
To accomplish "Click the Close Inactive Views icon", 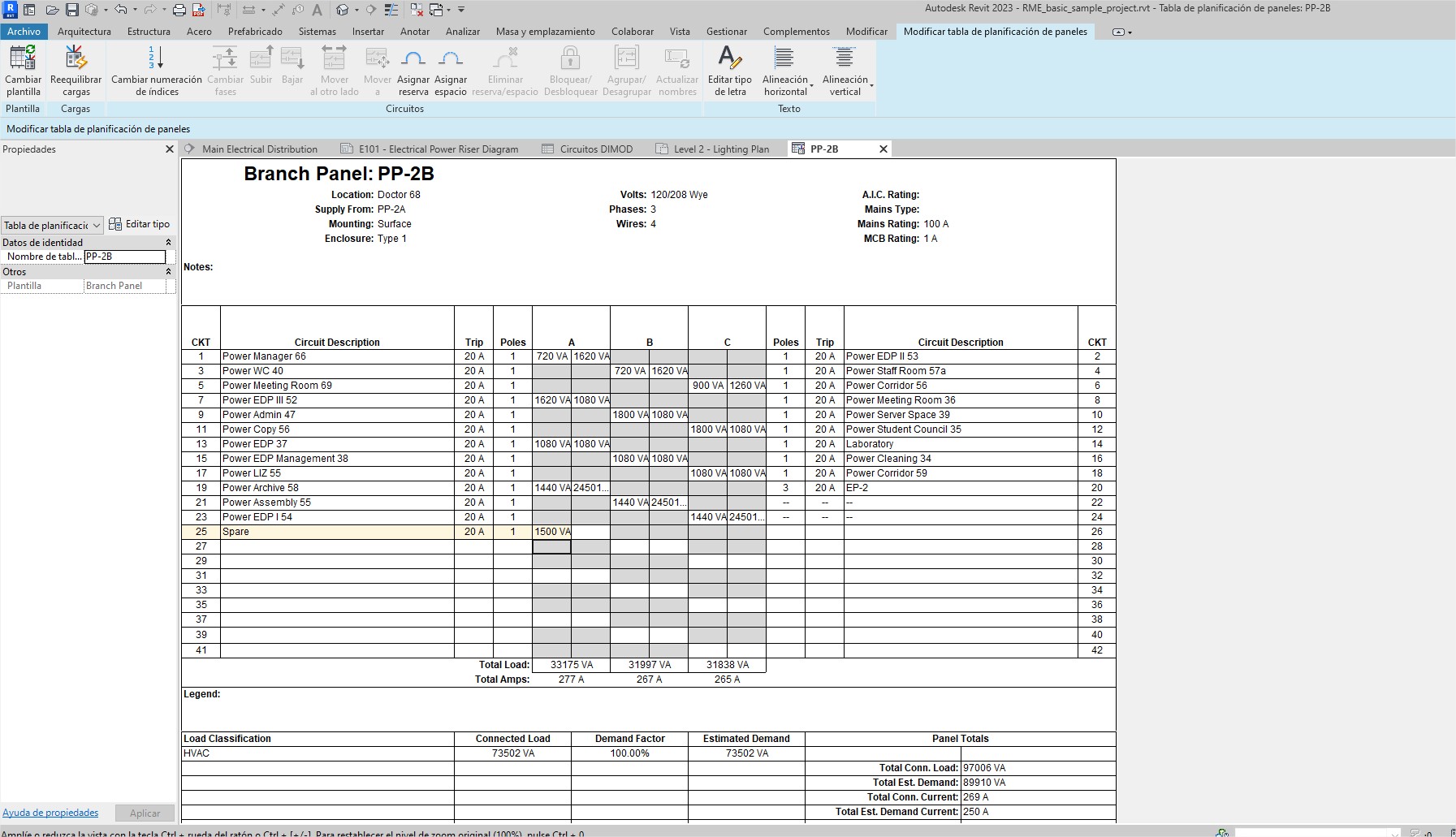I will tap(417, 10).
